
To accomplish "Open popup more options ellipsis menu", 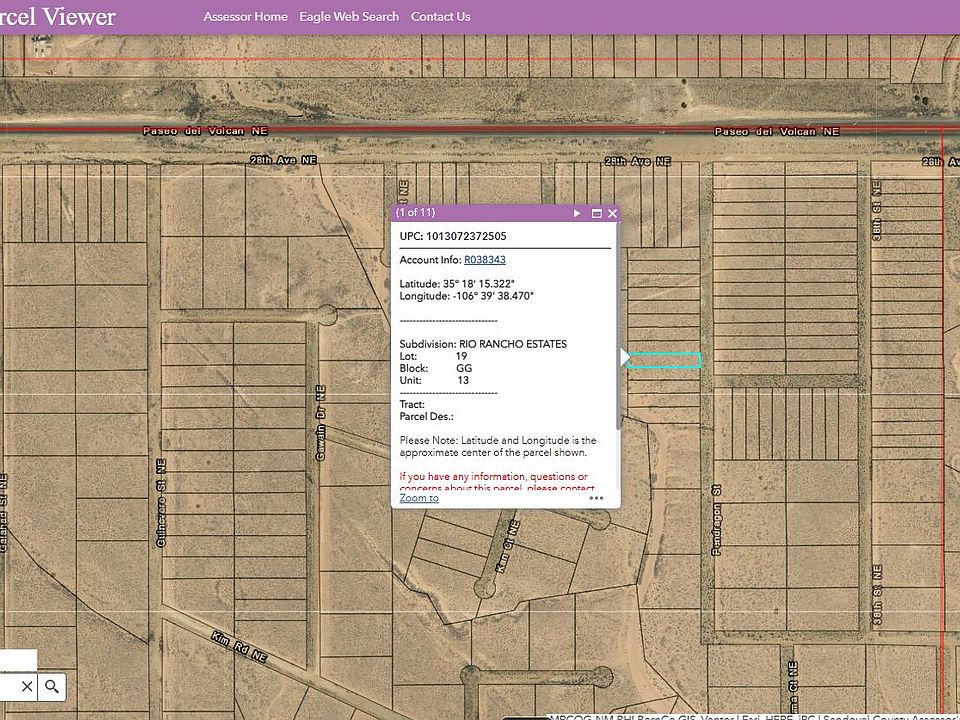I will pos(596,498).
